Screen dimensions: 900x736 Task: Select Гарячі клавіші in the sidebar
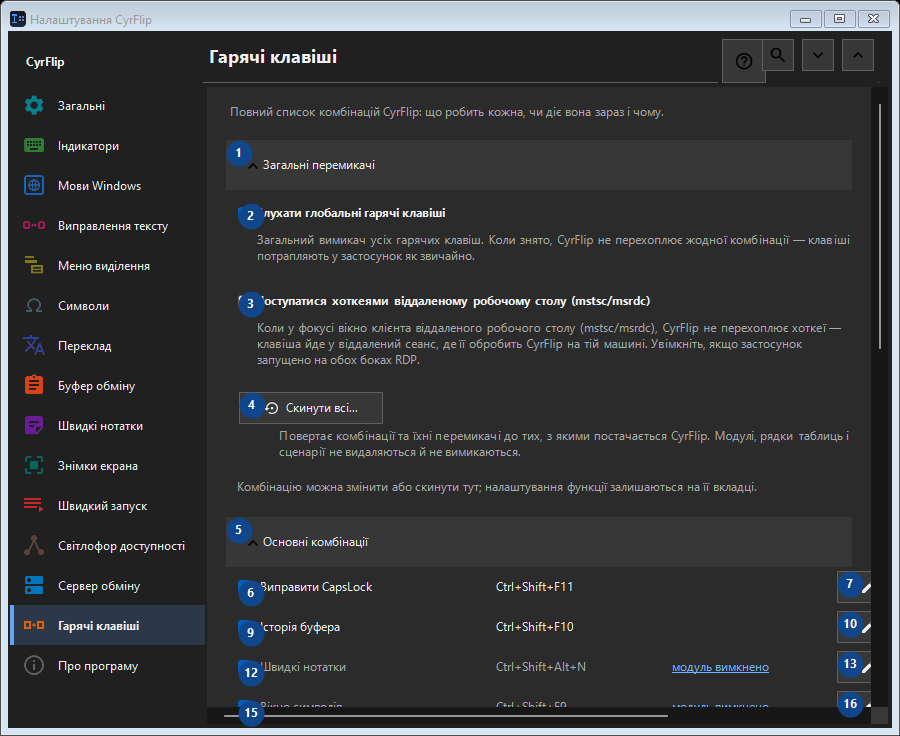(107, 626)
